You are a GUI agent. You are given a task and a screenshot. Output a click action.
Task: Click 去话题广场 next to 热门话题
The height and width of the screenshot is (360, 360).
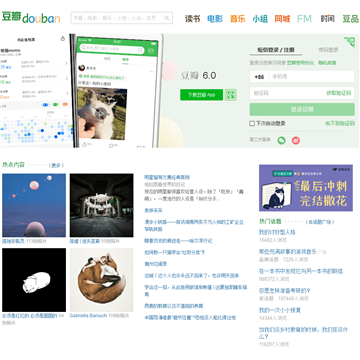coord(320,222)
